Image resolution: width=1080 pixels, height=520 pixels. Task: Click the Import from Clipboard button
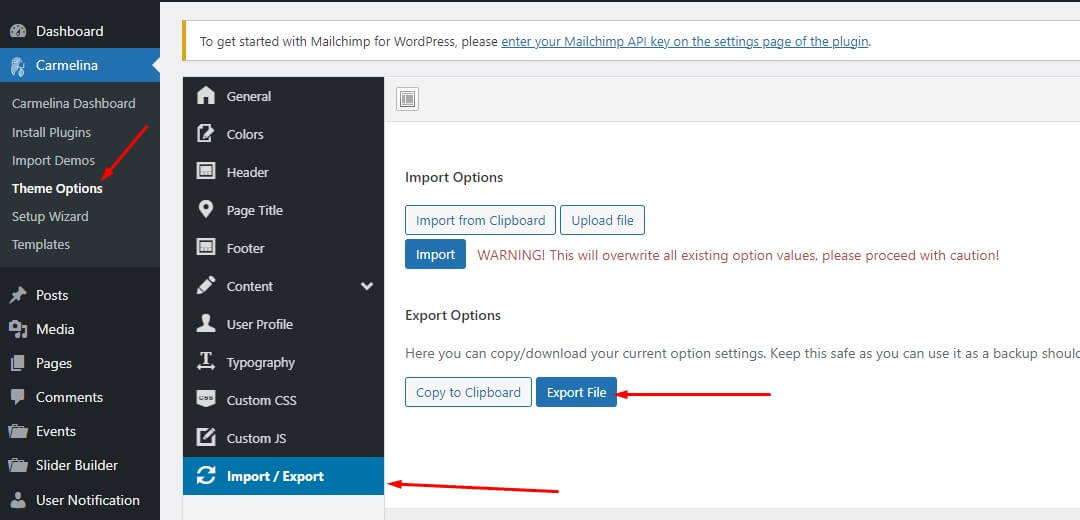pyautogui.click(x=480, y=220)
